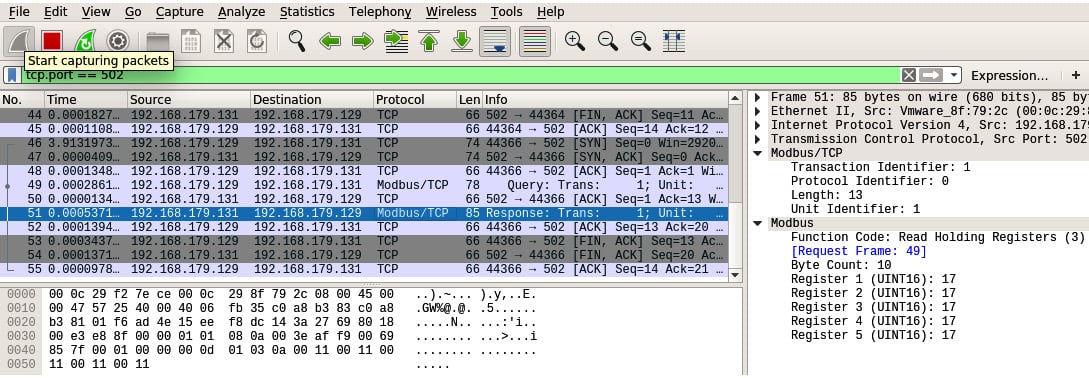Sort by the Destination column header

(x=311, y=99)
